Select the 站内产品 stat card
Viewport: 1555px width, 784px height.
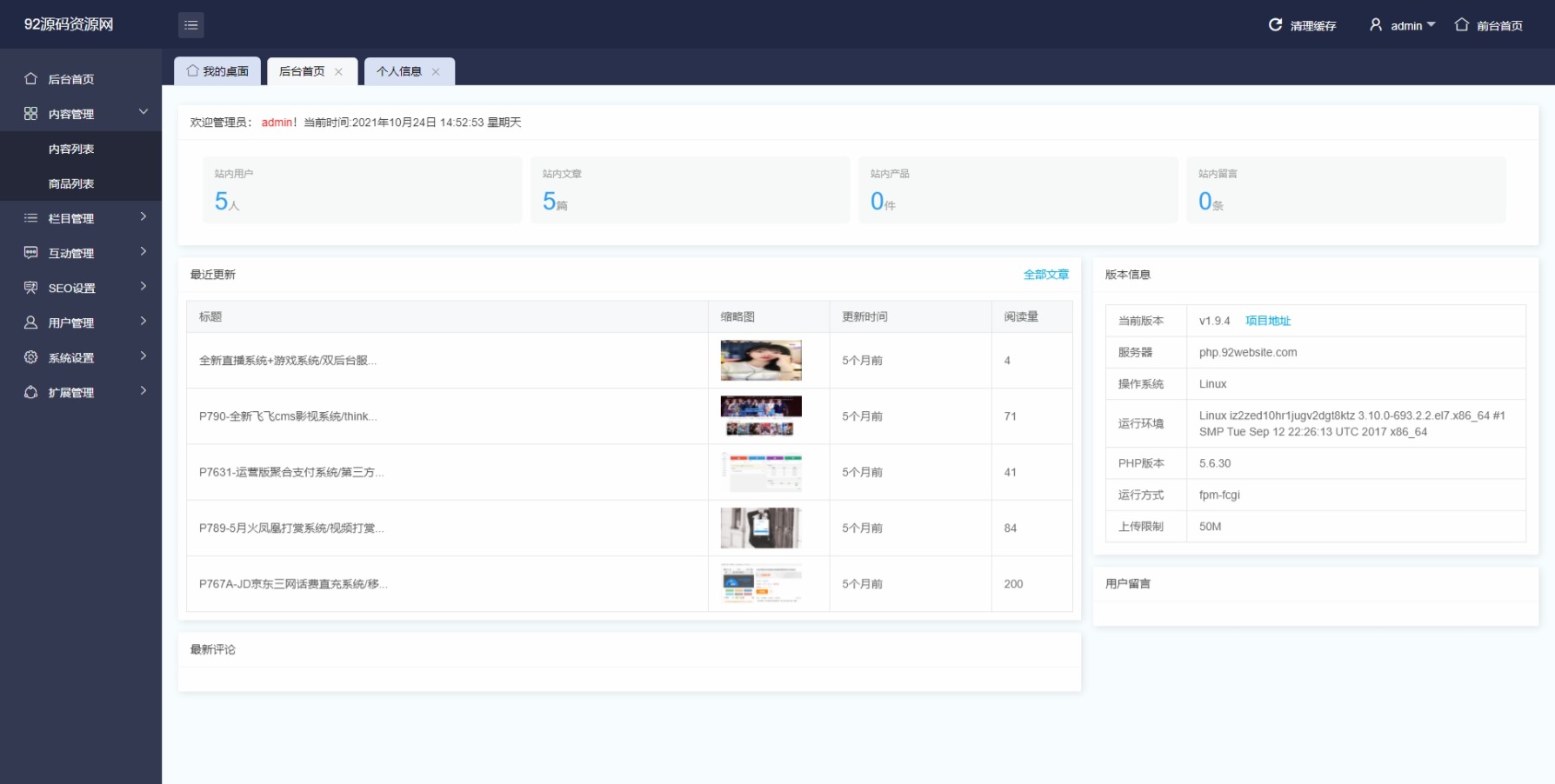tap(1018, 189)
